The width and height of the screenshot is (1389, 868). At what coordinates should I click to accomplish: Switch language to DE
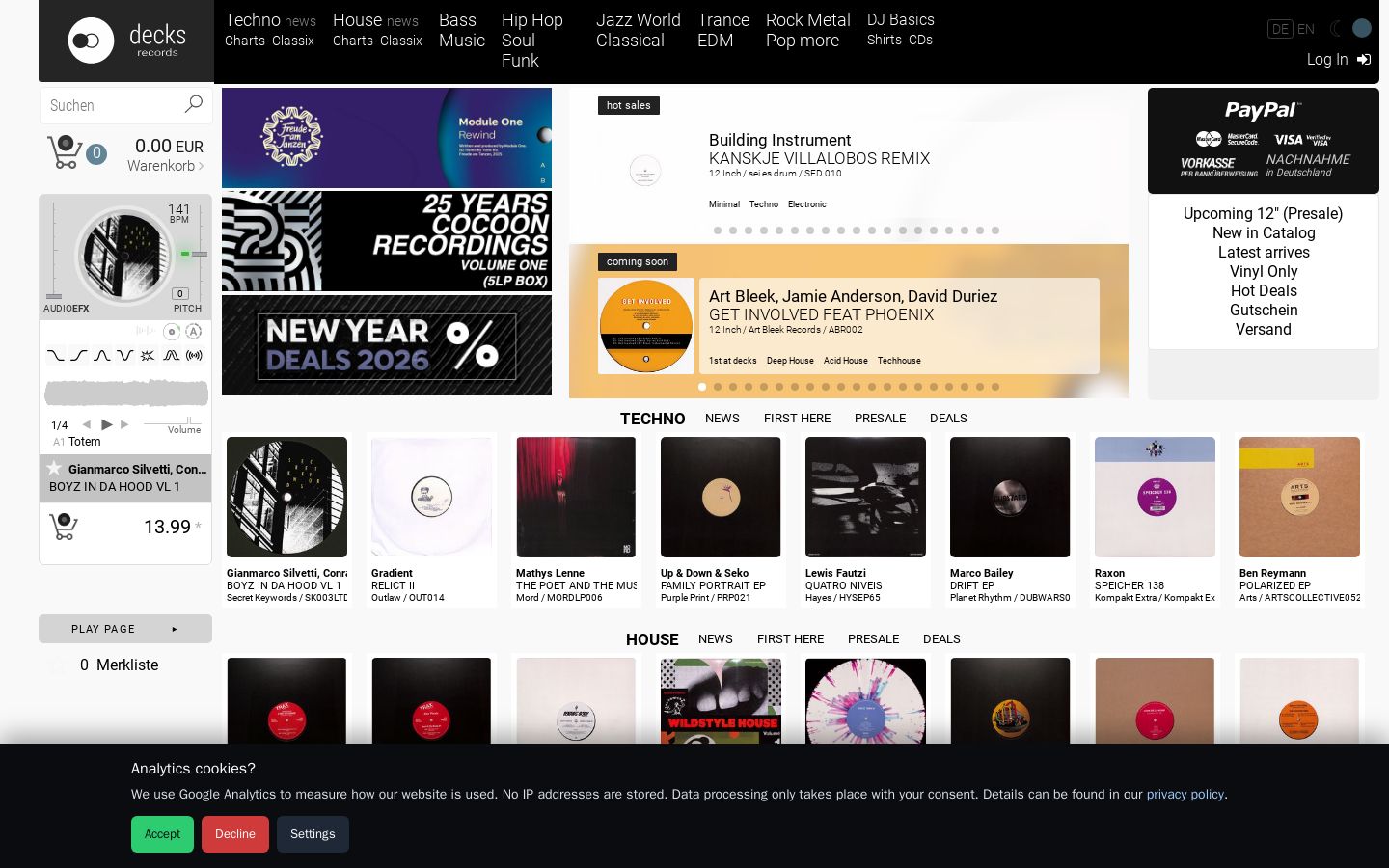point(1280,29)
